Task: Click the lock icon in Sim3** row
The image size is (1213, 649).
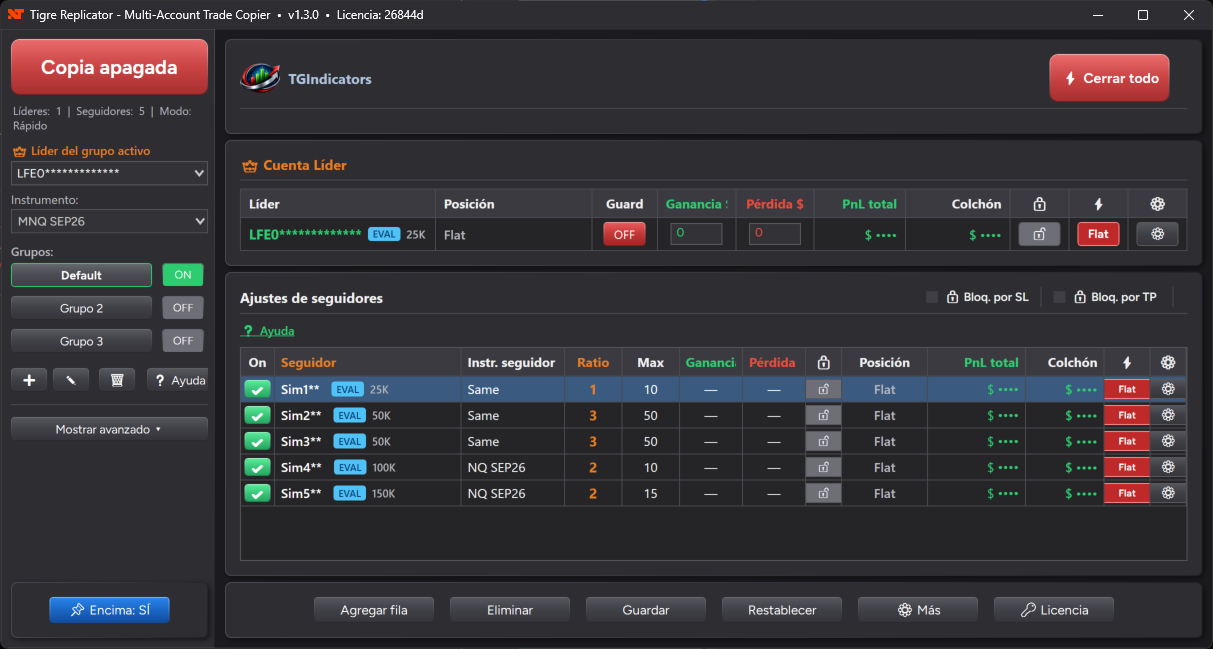Action: [823, 441]
